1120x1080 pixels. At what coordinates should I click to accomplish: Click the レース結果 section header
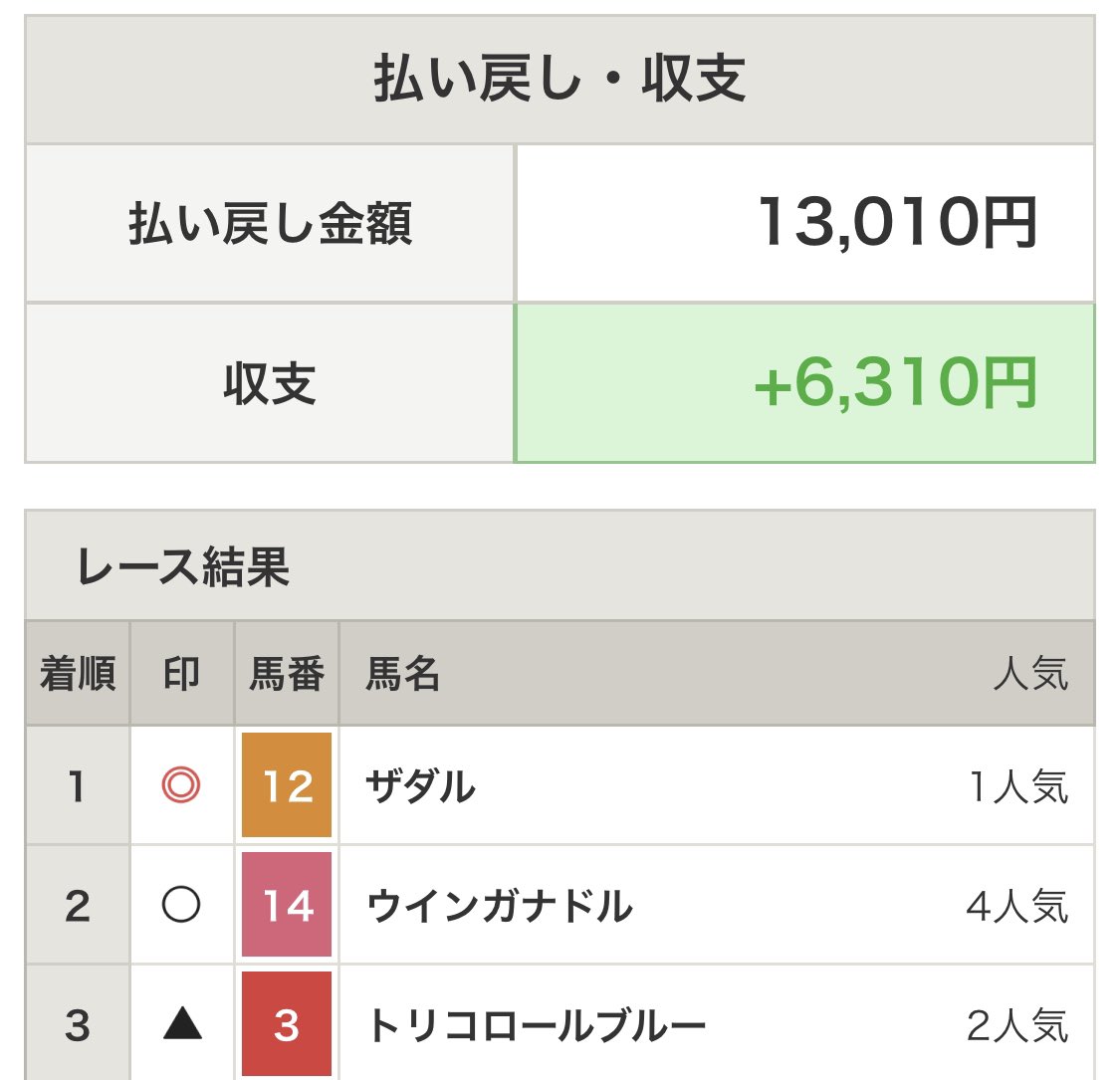183,566
